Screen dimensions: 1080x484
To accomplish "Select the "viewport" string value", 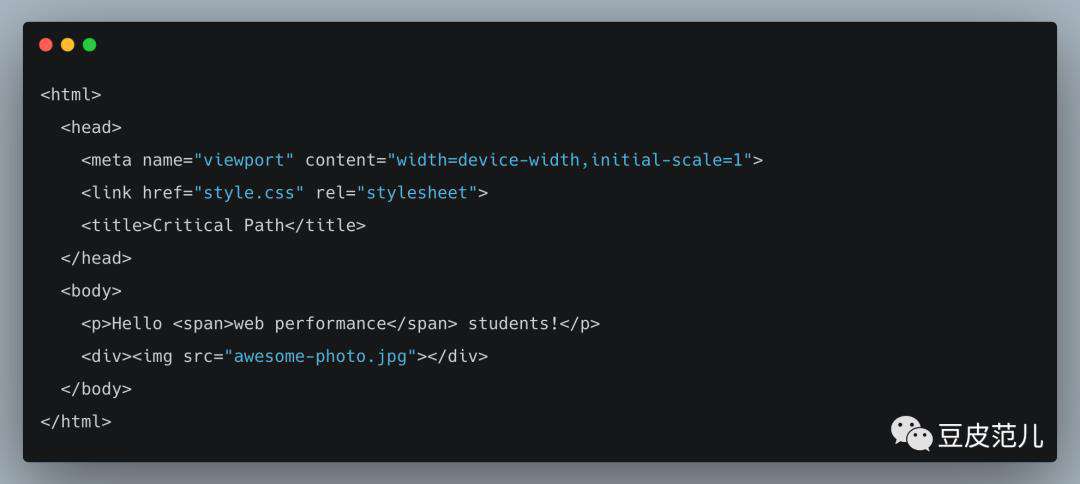I will (x=244, y=160).
